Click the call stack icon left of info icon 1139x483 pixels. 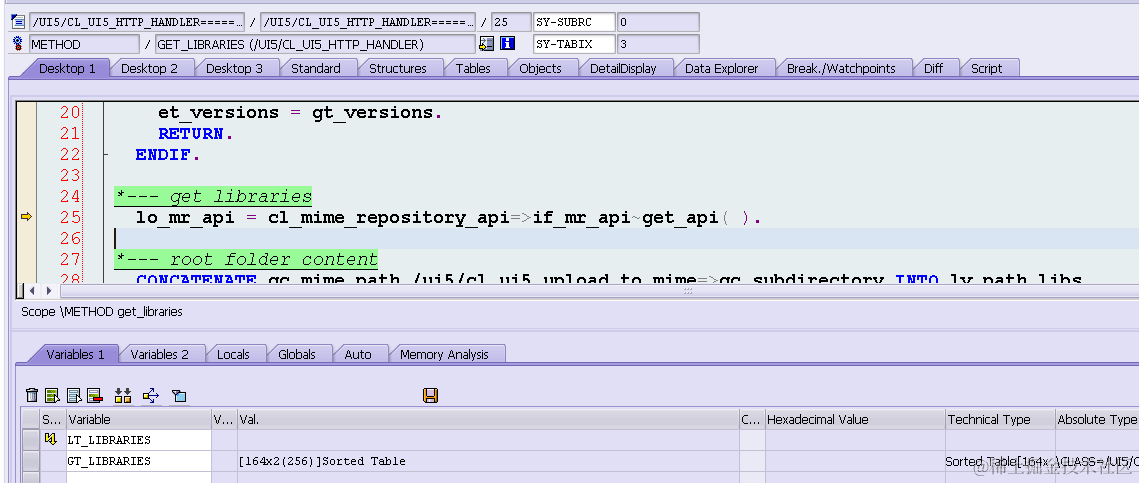click(487, 44)
